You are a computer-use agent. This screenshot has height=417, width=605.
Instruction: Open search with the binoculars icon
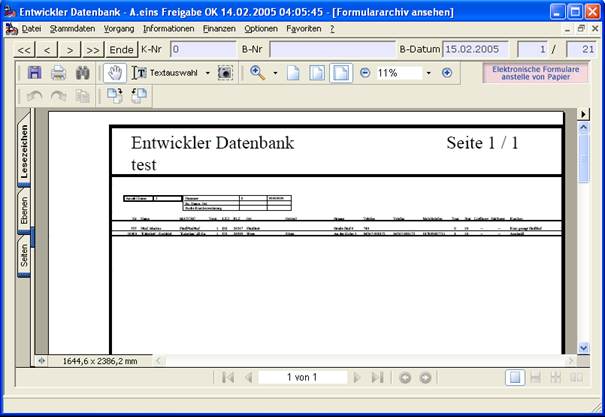(83, 73)
